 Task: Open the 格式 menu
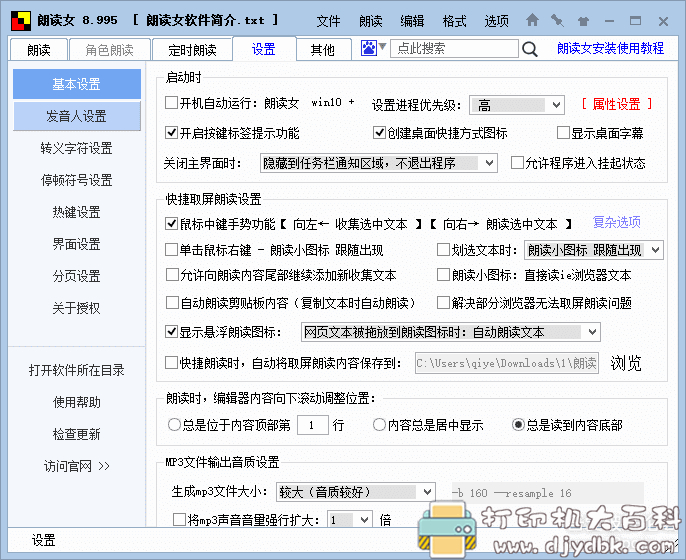454,21
